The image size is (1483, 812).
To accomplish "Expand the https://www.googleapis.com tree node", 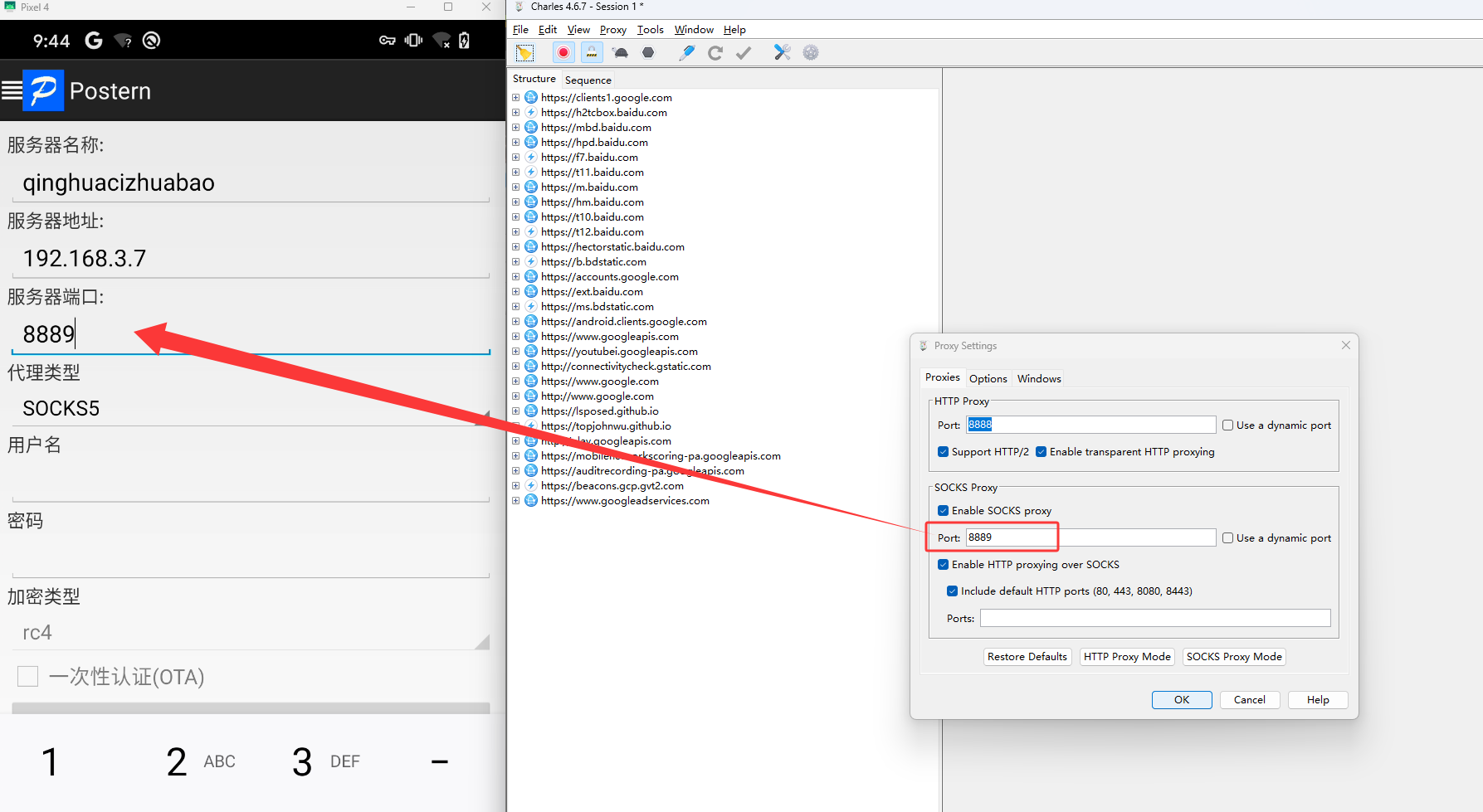I will (516, 337).
